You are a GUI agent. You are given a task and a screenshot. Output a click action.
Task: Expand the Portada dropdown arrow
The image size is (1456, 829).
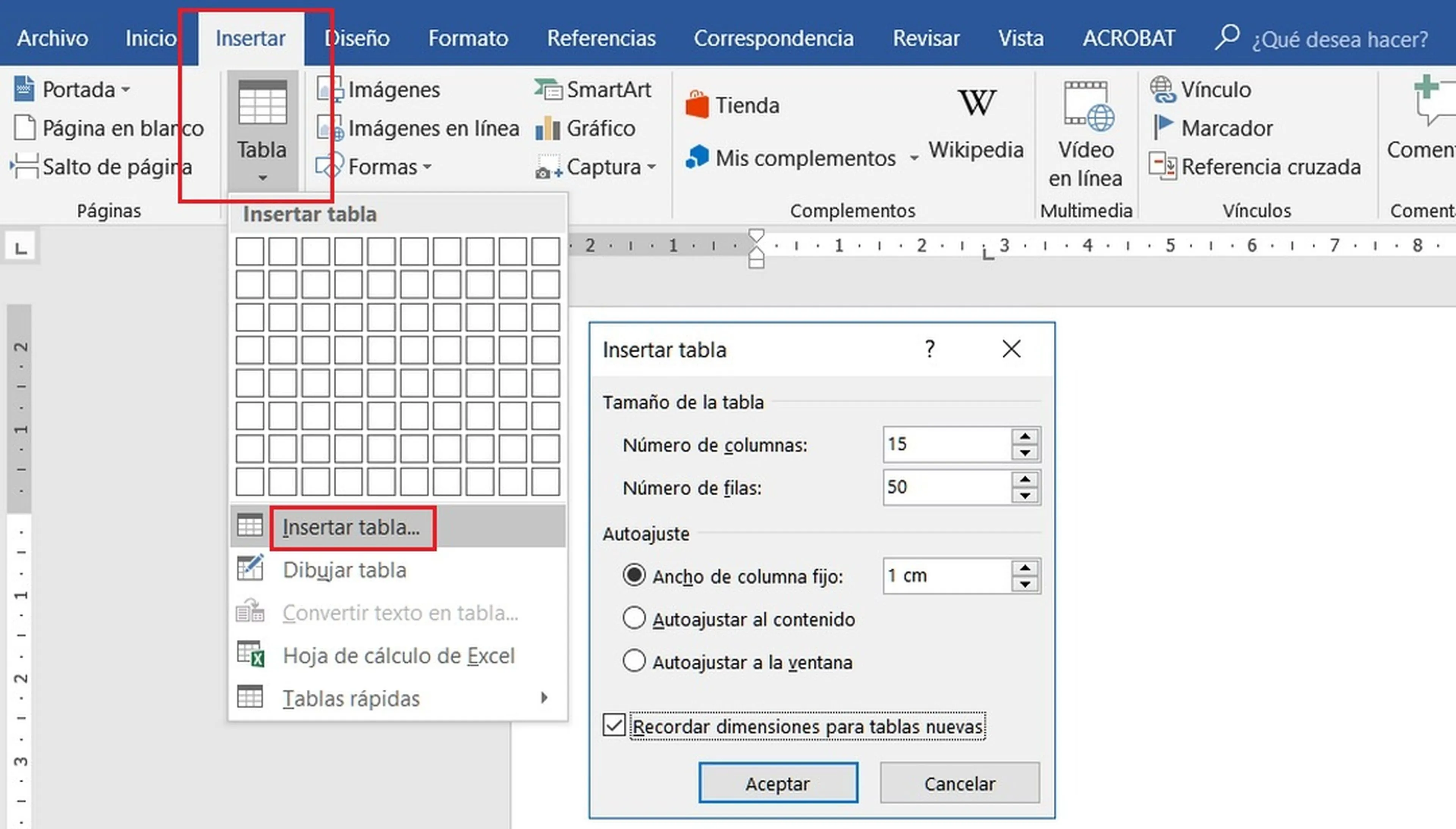(x=126, y=89)
